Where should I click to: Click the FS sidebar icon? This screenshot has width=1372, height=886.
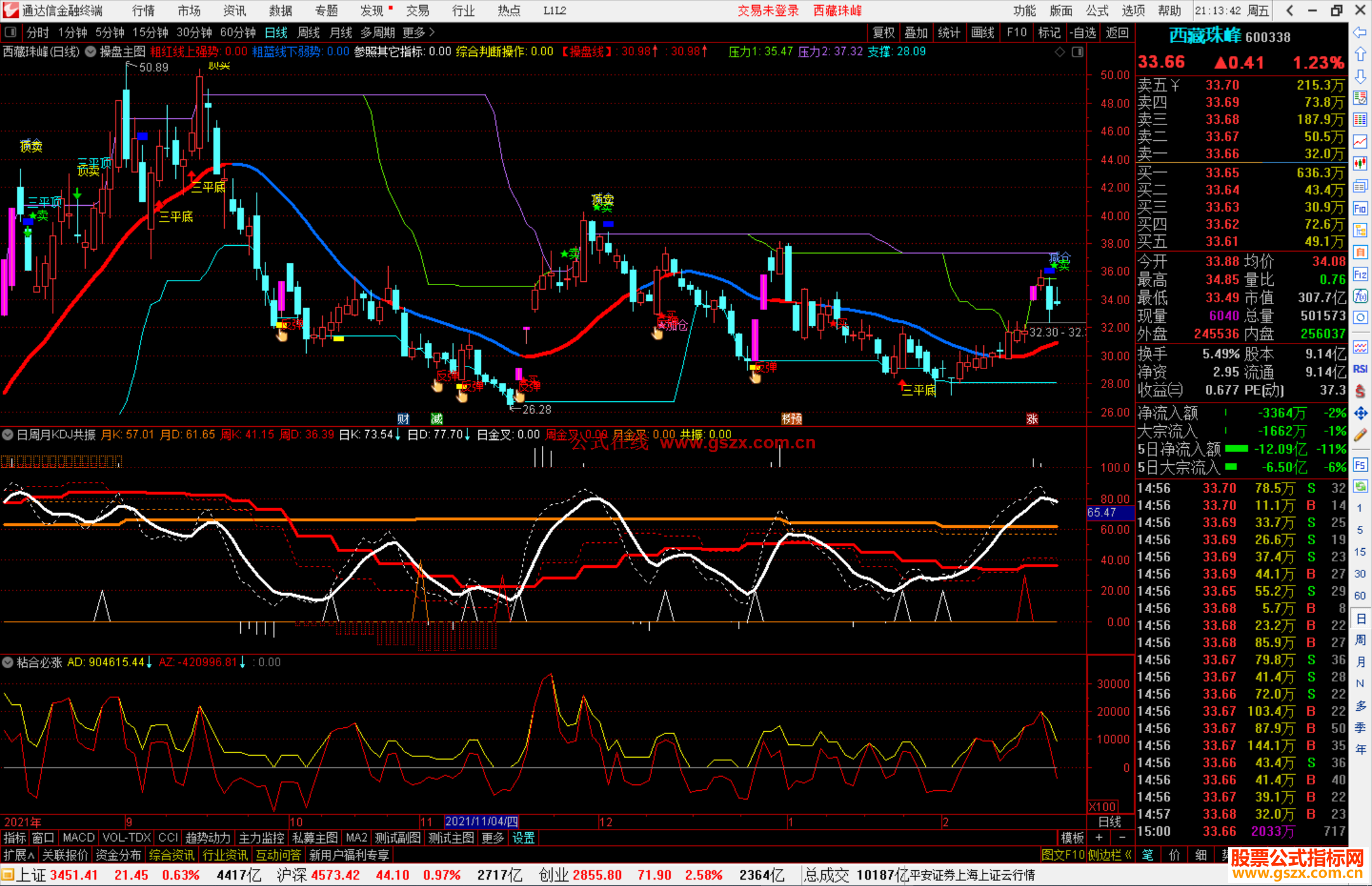tap(1360, 465)
